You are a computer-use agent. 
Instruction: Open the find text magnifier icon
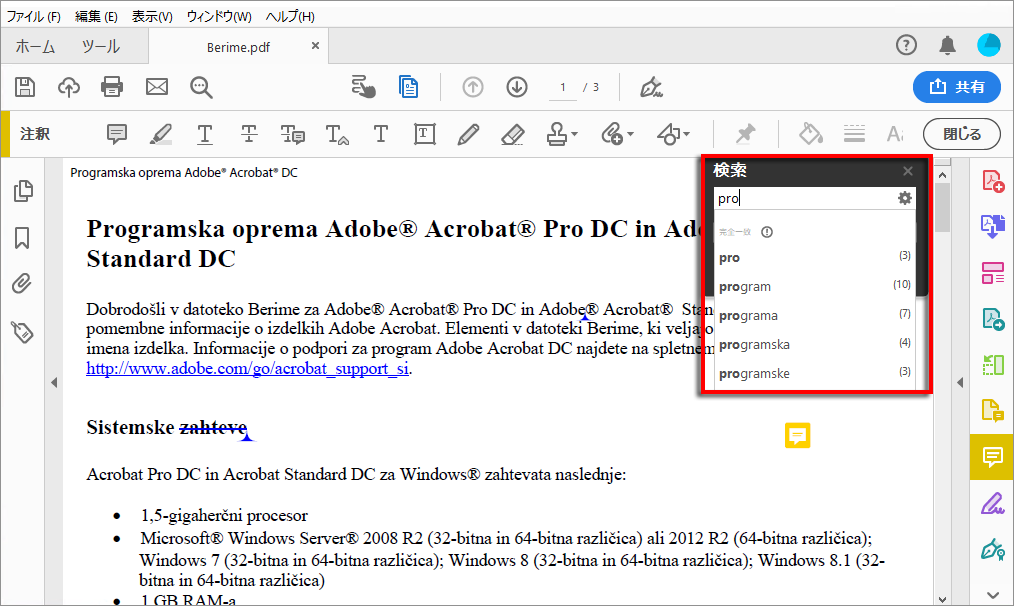tap(201, 87)
